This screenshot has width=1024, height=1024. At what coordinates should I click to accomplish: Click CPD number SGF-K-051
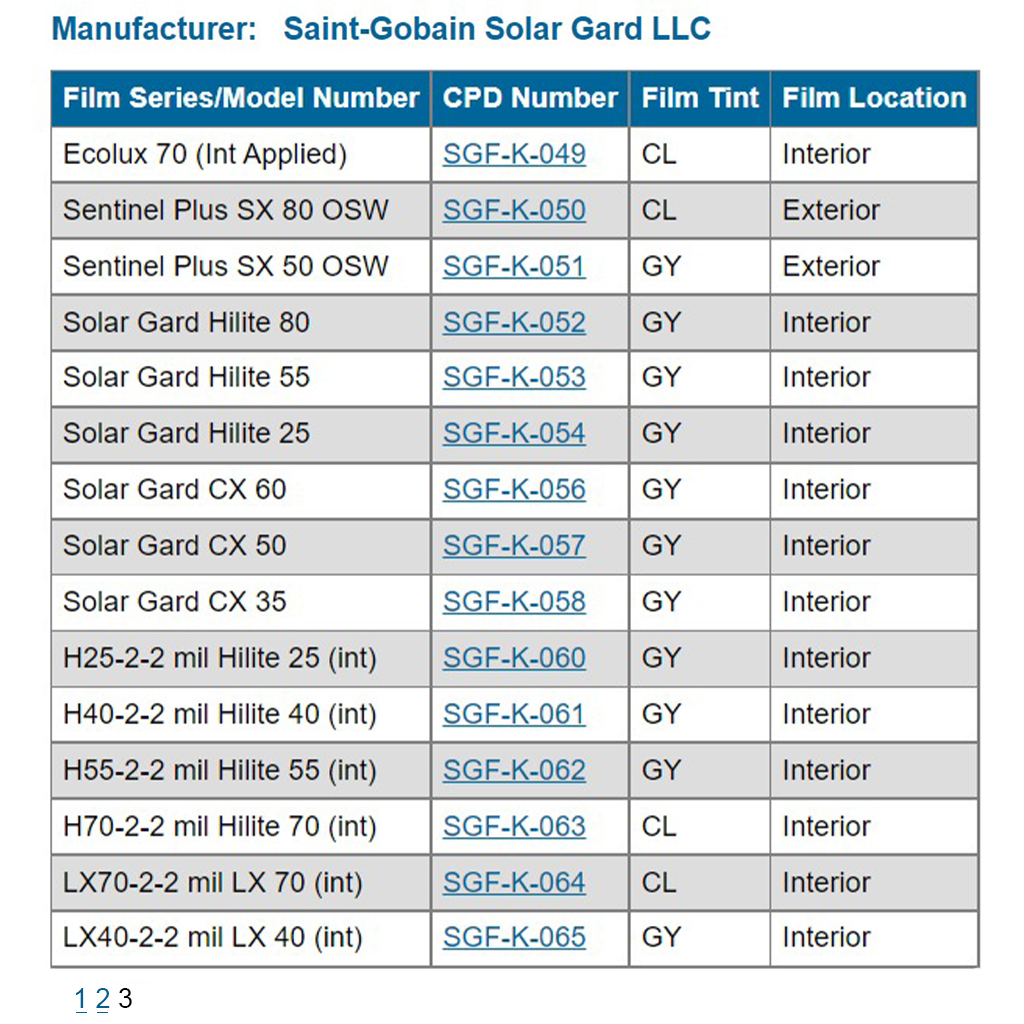click(514, 266)
